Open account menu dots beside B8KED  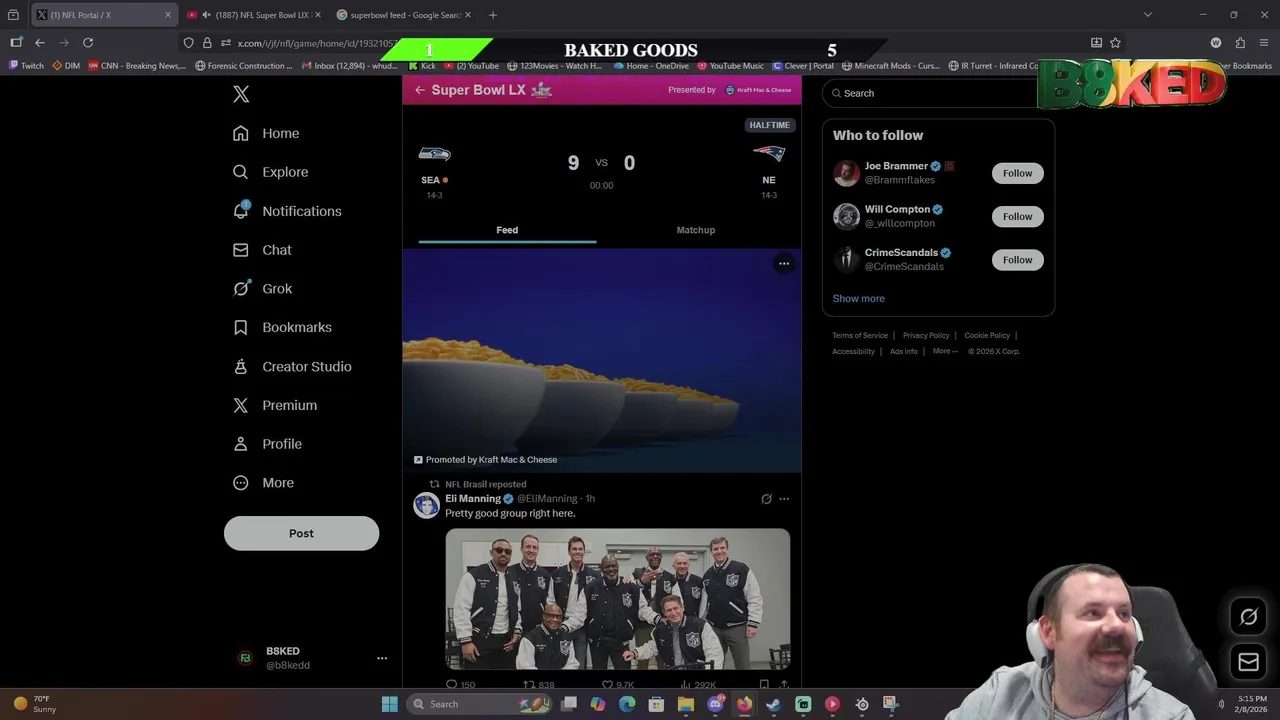click(x=381, y=658)
